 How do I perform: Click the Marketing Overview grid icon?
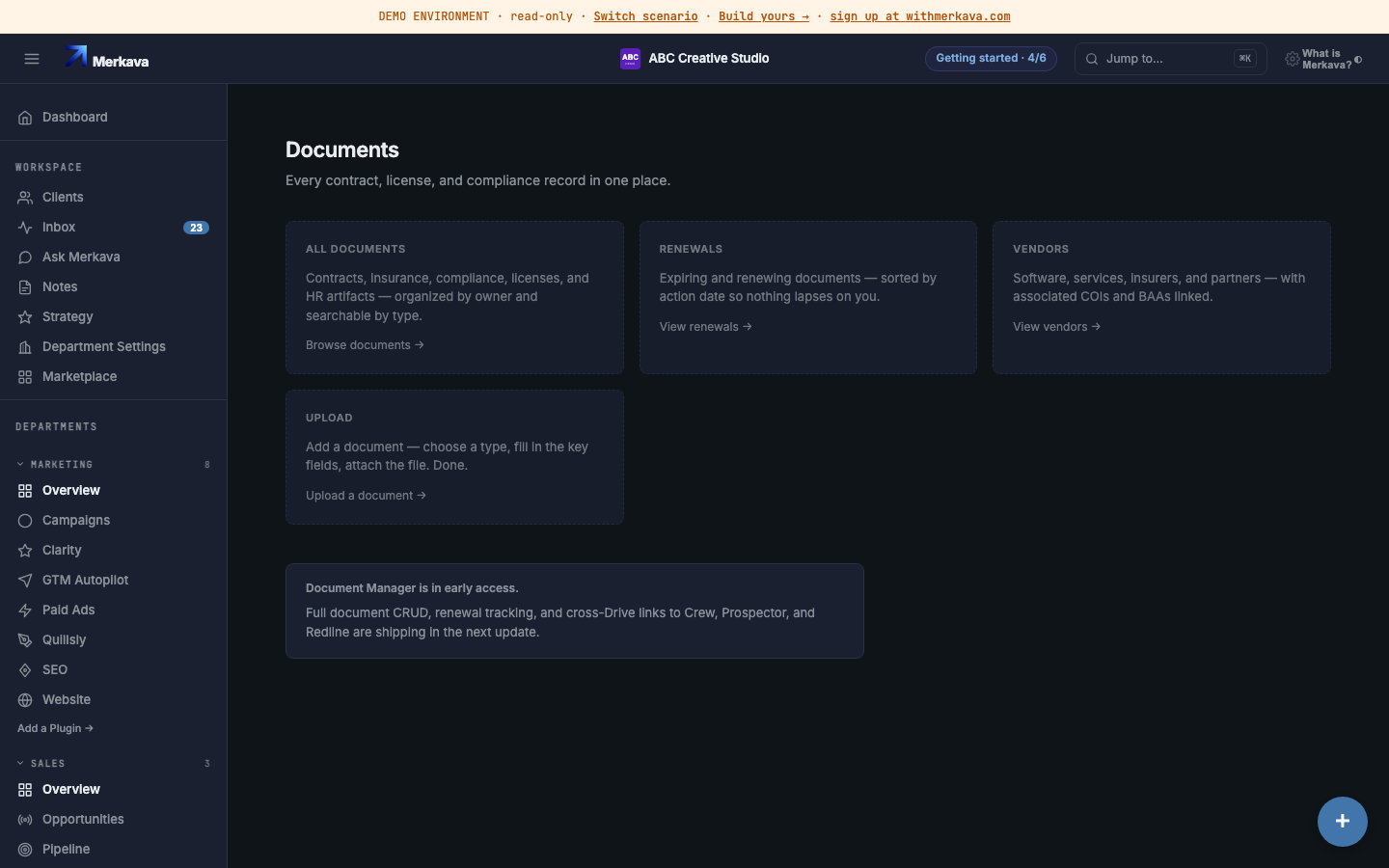point(25,491)
